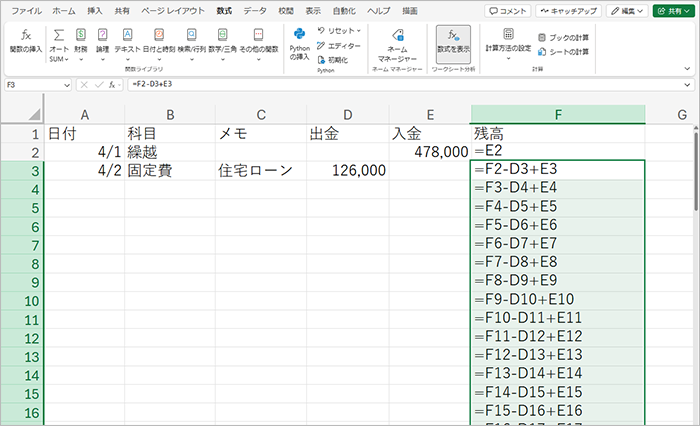Select cell containing 478,000

430,152
